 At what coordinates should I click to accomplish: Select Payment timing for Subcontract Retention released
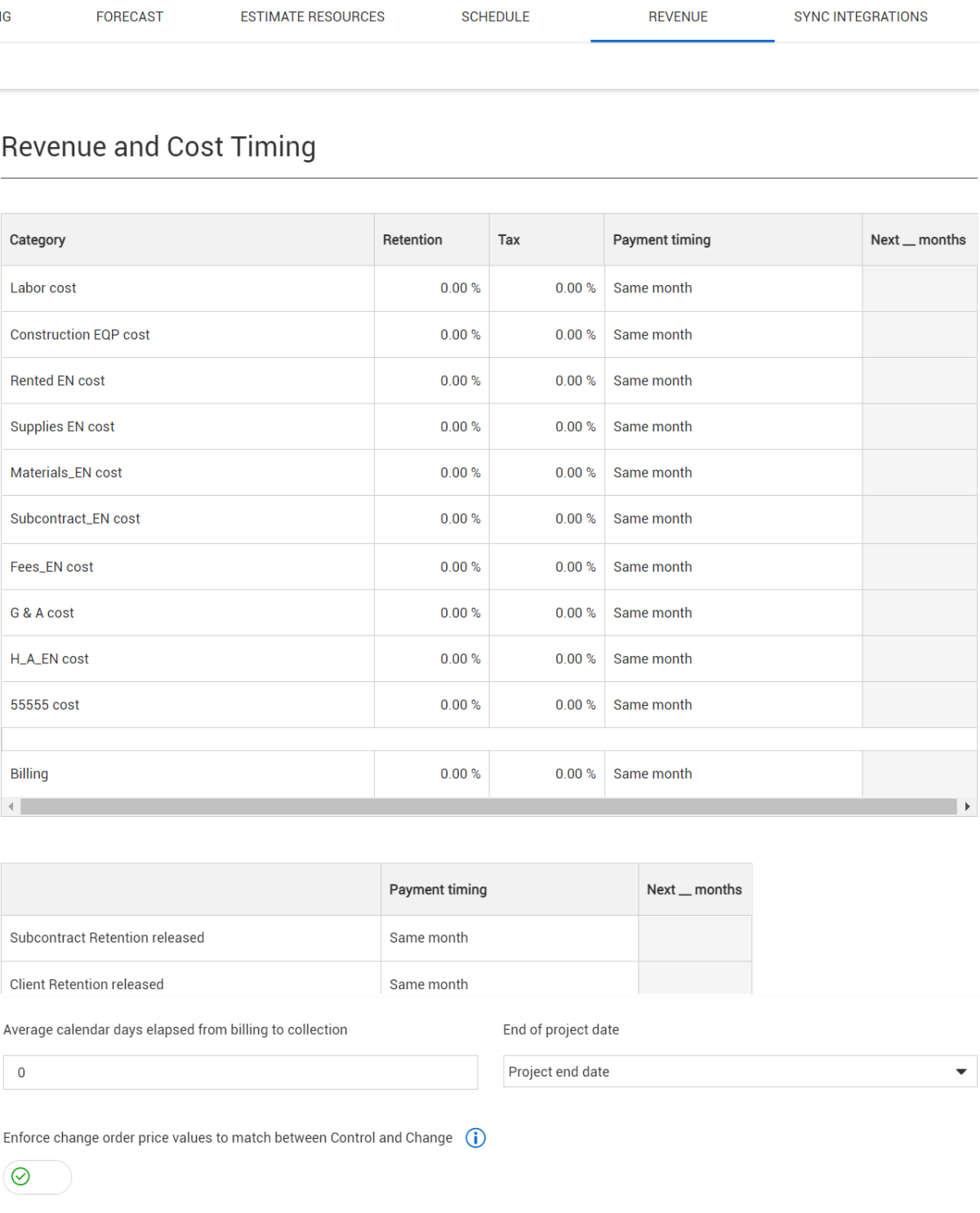(508, 938)
